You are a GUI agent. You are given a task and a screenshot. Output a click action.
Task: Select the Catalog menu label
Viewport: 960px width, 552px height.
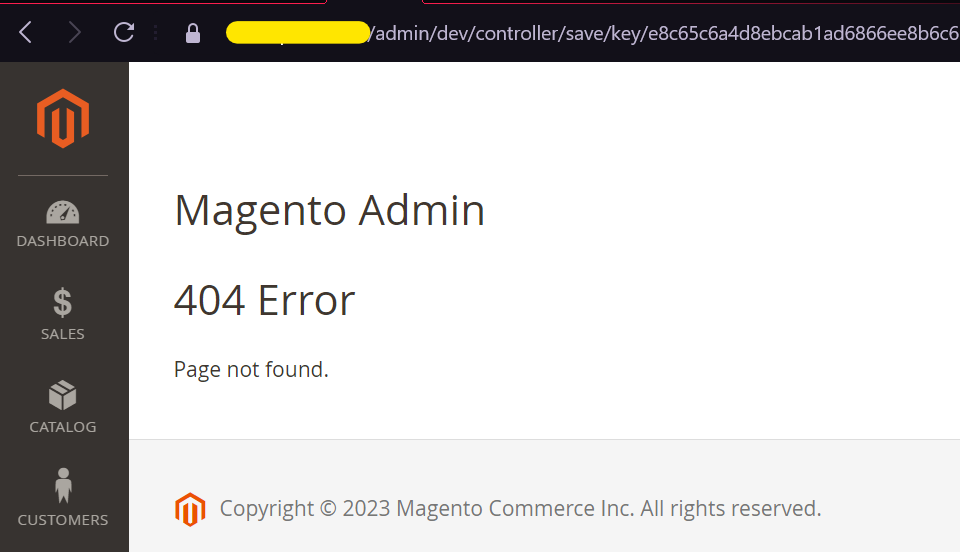tap(63, 427)
